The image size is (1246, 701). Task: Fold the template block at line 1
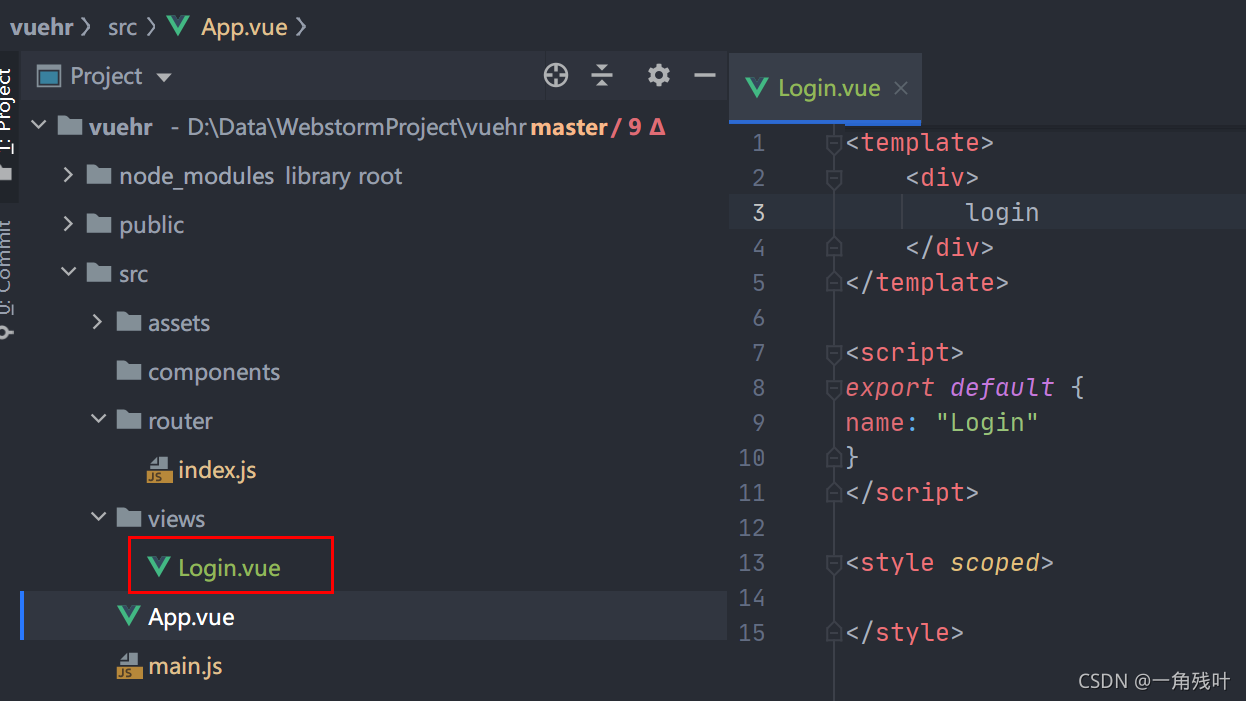834,143
